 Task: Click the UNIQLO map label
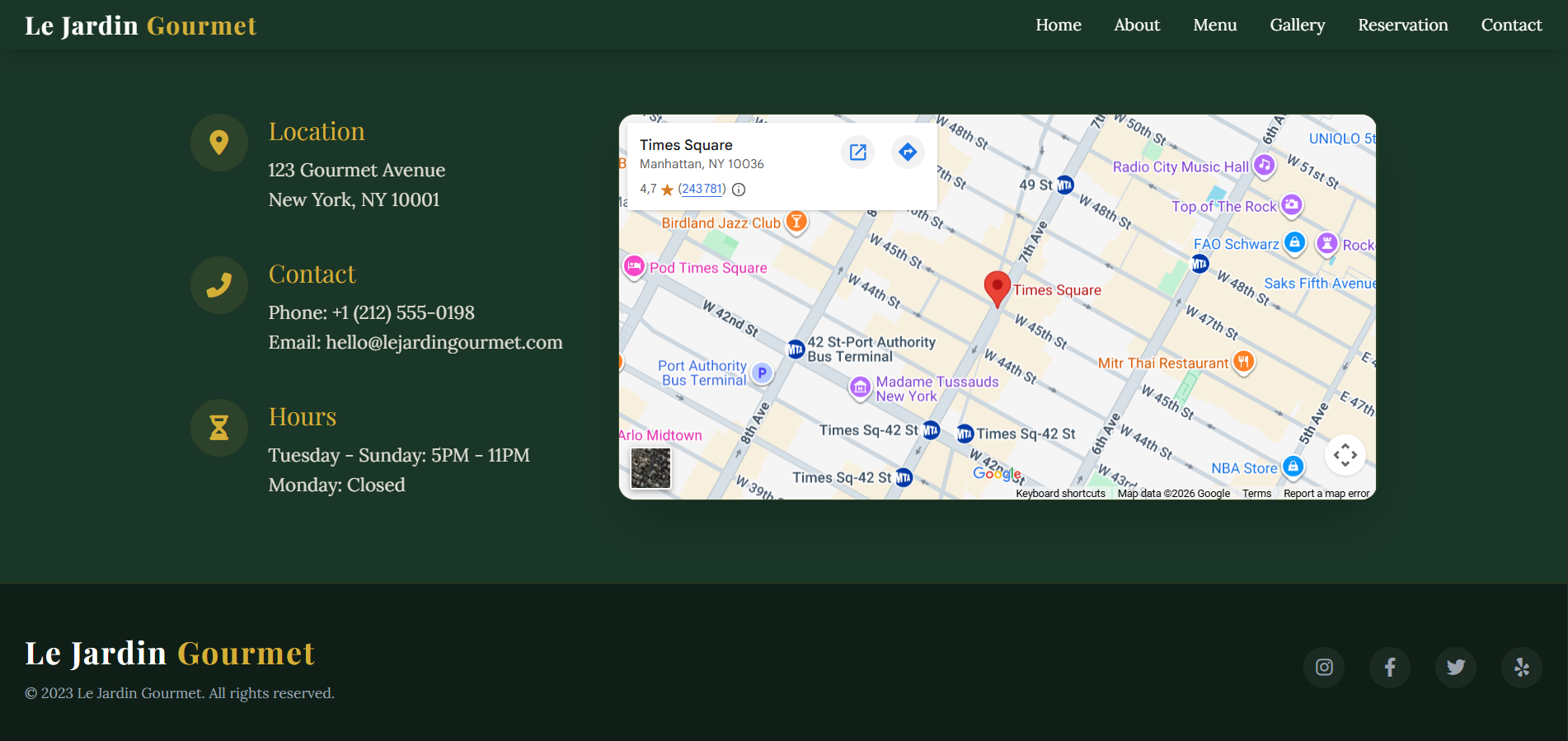[1342, 138]
